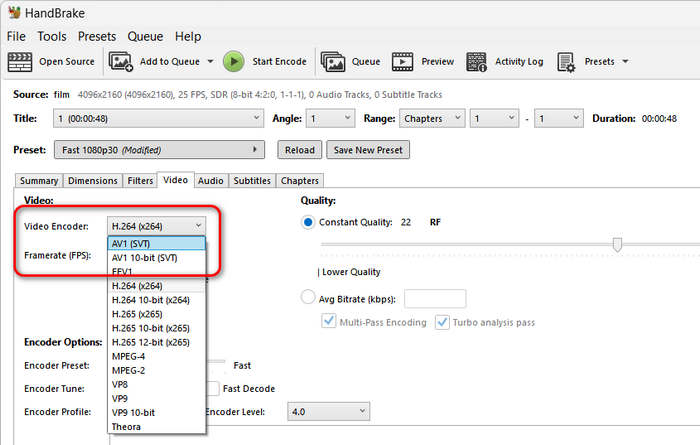Choose VP9 encoder option
The image size is (700, 445).
pyautogui.click(x=156, y=399)
